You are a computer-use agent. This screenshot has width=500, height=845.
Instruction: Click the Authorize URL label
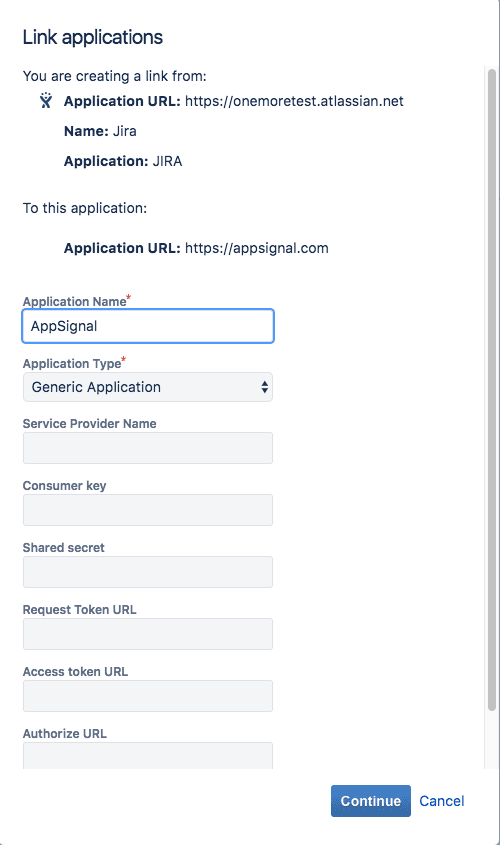[65, 733]
